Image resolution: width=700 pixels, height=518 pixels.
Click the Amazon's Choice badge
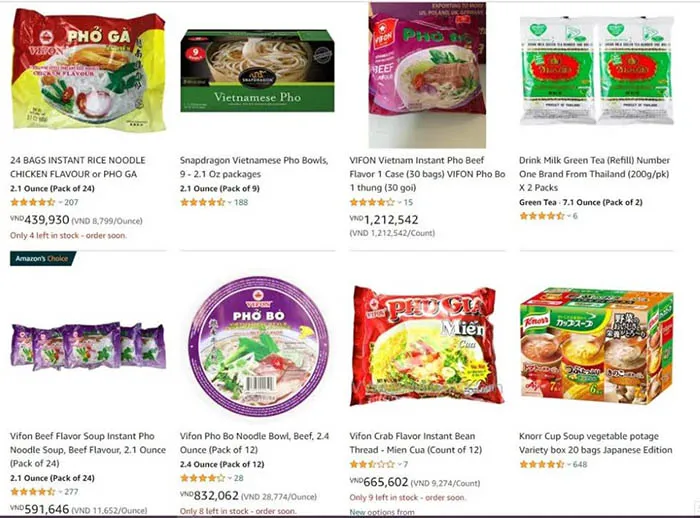coord(43,259)
